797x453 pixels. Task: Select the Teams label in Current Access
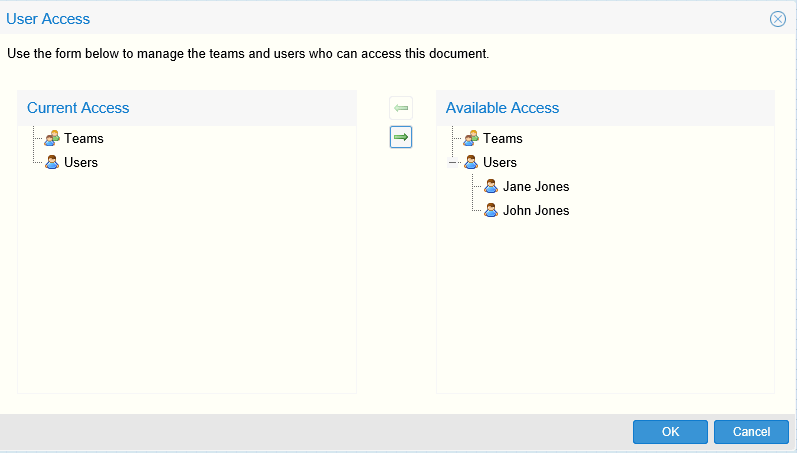[83, 138]
